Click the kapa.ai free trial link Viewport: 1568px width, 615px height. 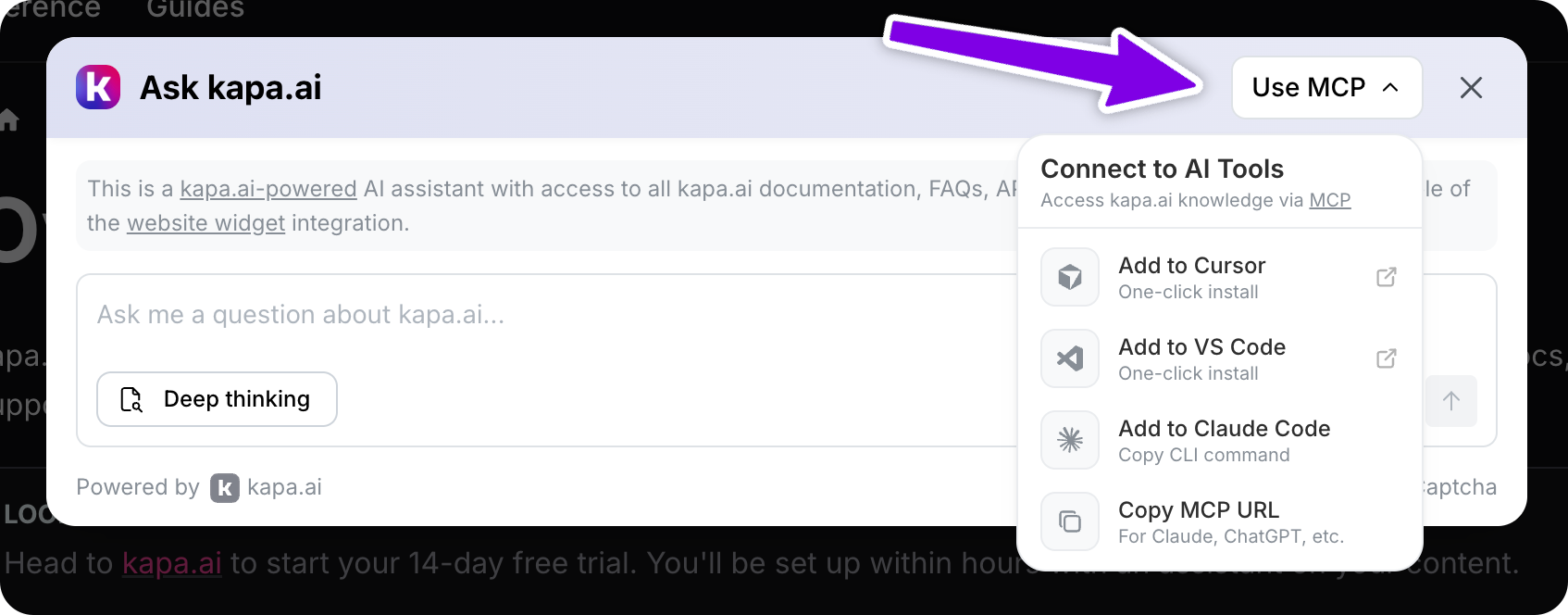(x=171, y=562)
